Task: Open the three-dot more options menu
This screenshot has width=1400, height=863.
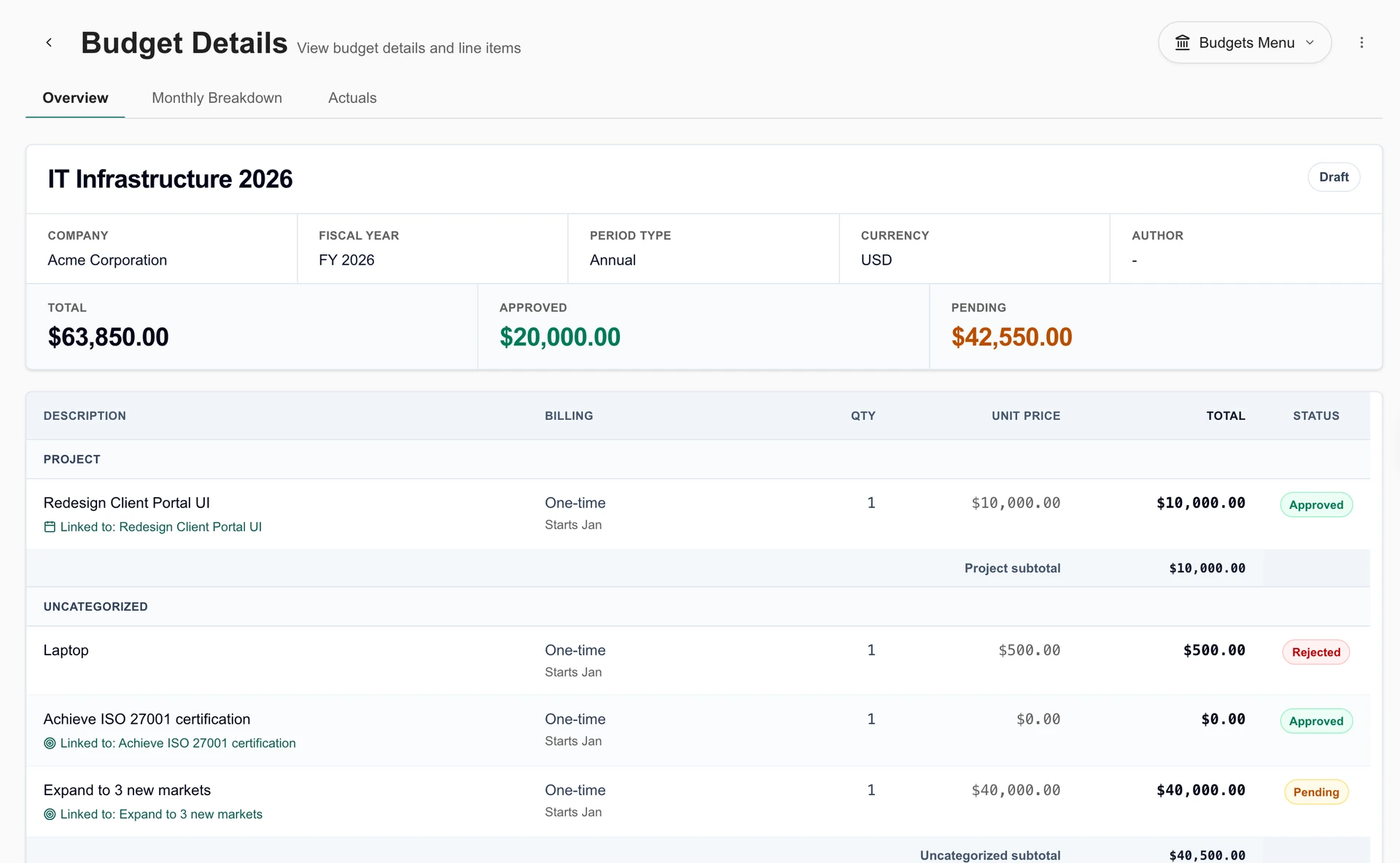Action: [x=1361, y=42]
